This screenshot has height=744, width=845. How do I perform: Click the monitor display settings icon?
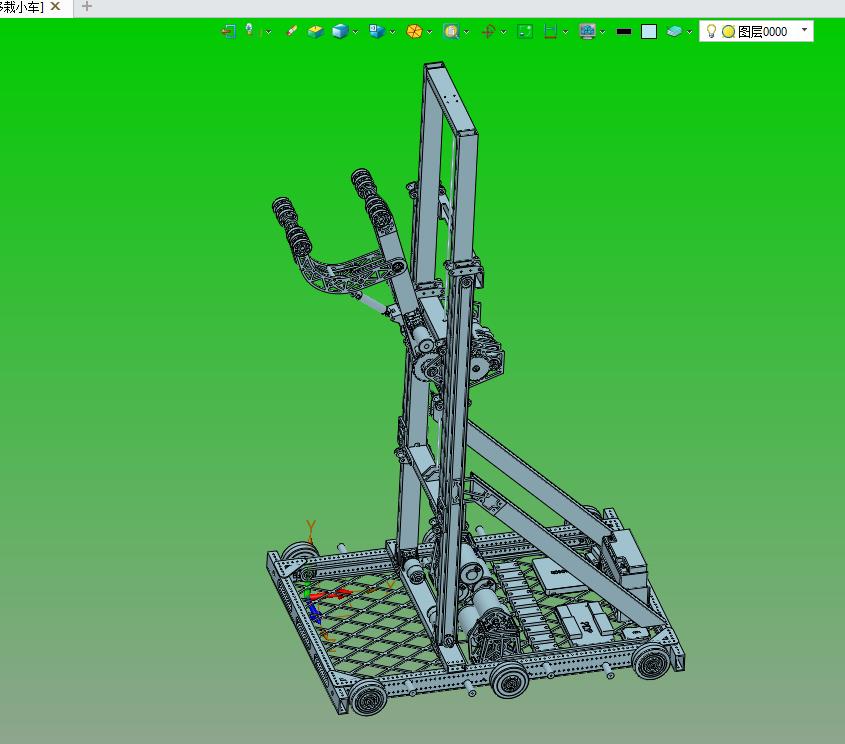click(587, 32)
